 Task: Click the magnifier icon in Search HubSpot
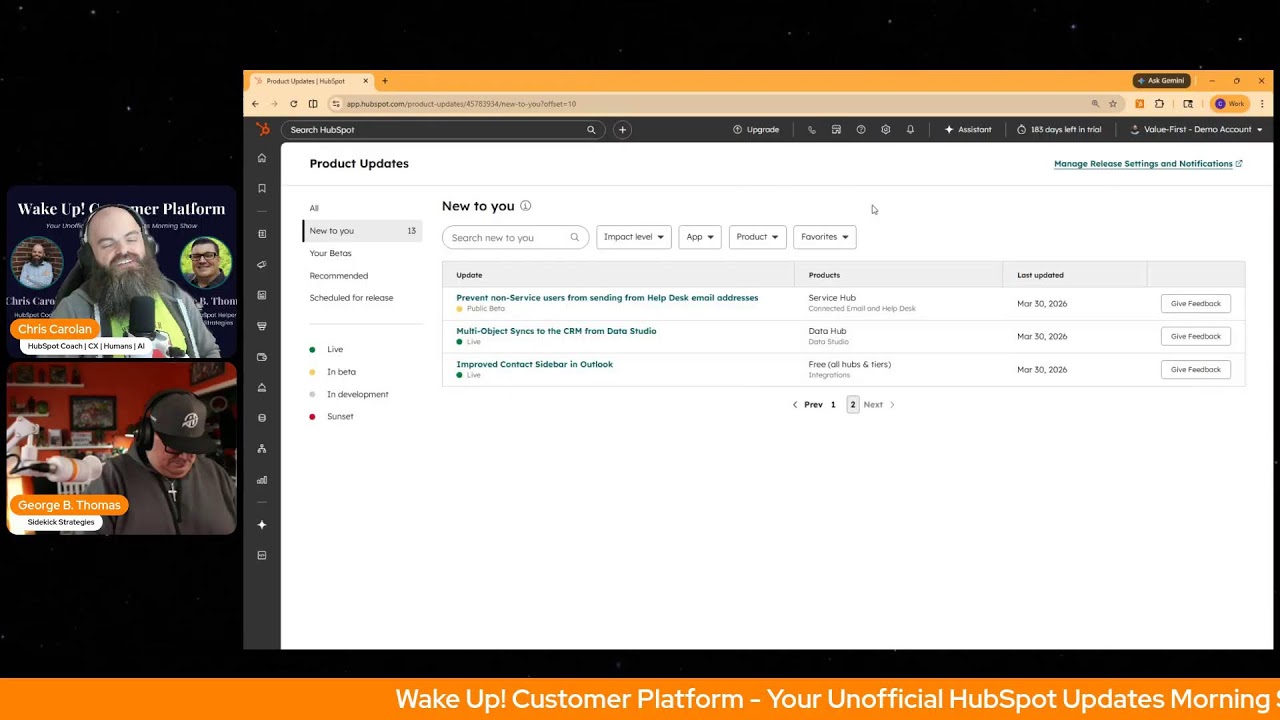pyautogui.click(x=591, y=129)
